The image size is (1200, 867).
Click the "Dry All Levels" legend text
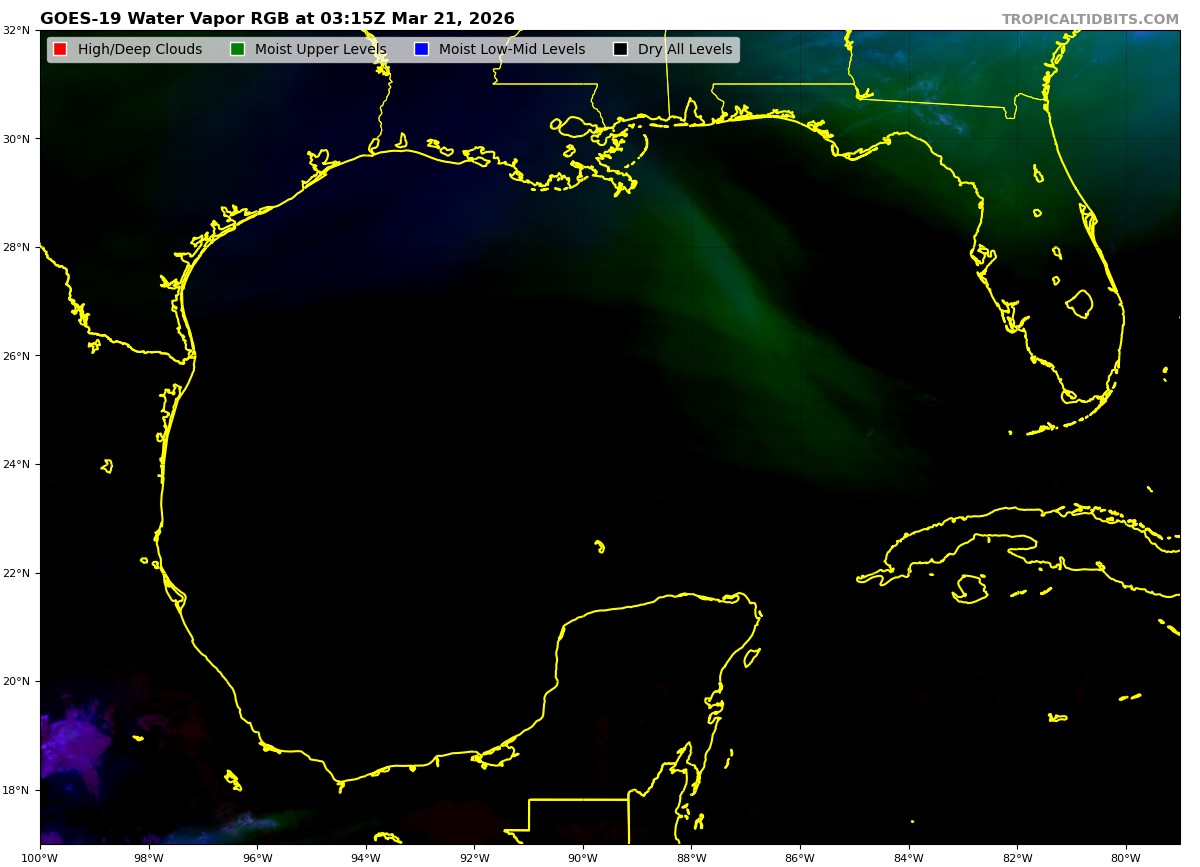[x=685, y=50]
